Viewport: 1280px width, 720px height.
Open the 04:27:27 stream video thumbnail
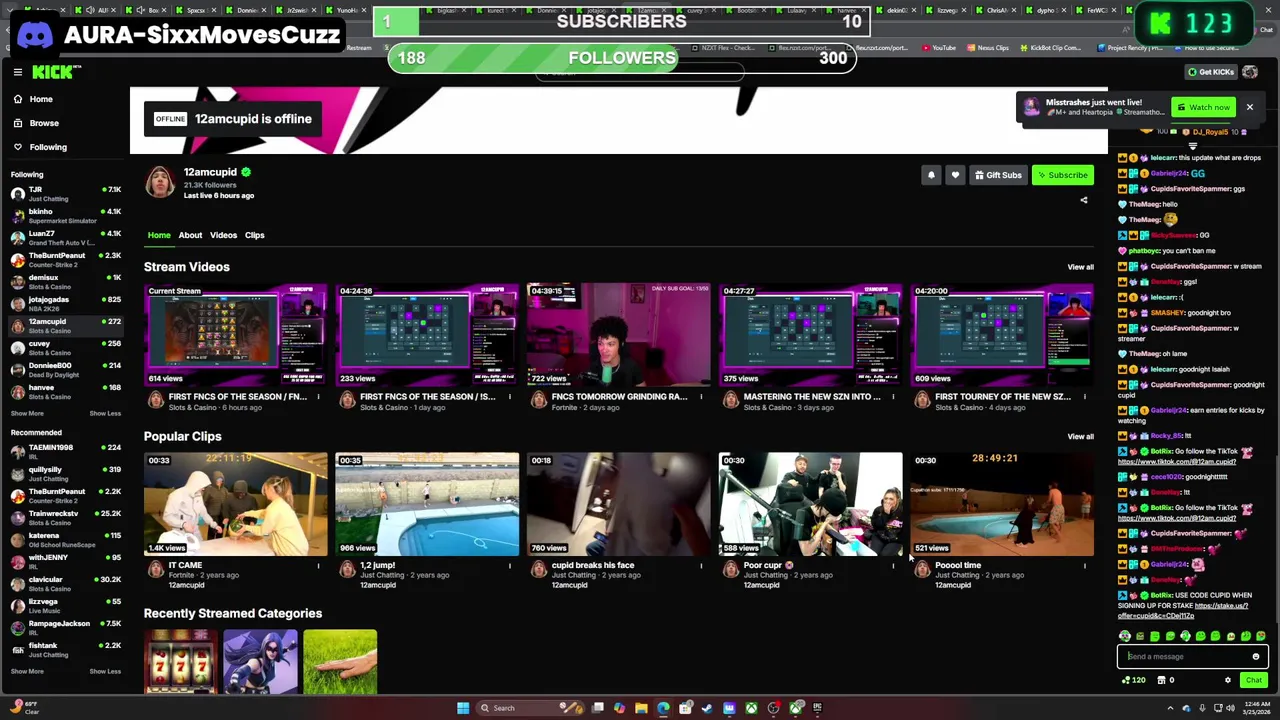coord(810,335)
